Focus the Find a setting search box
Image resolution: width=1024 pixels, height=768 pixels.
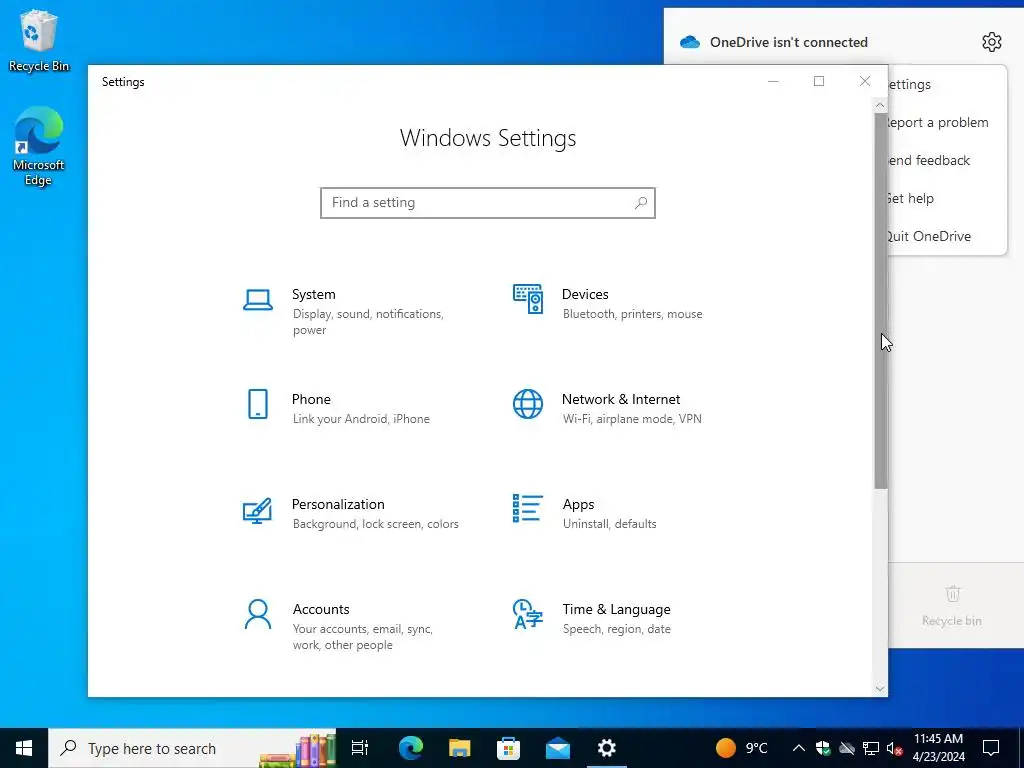488,203
